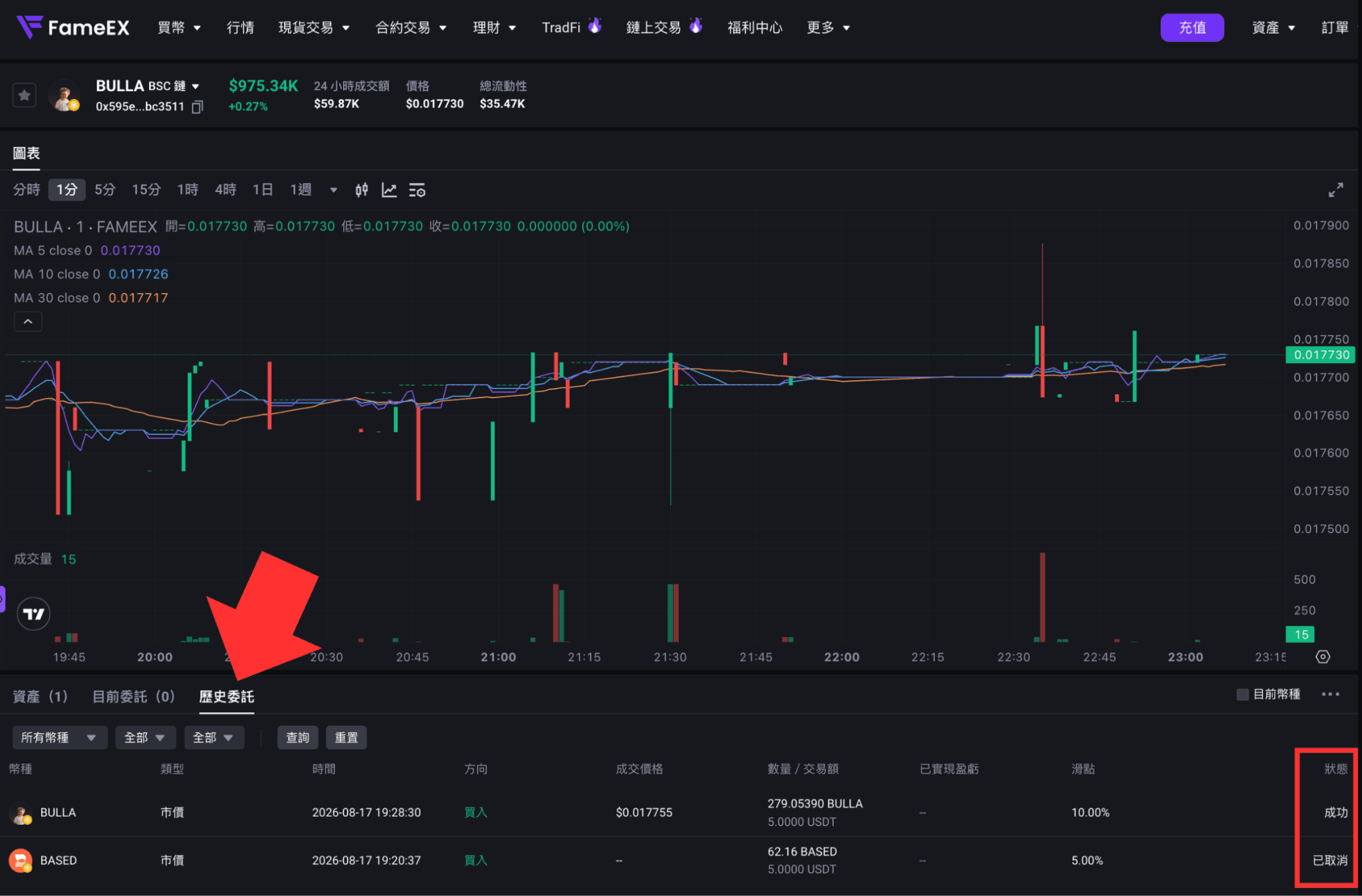
Task: Expand more timeframe options arrow
Action: pos(333,191)
